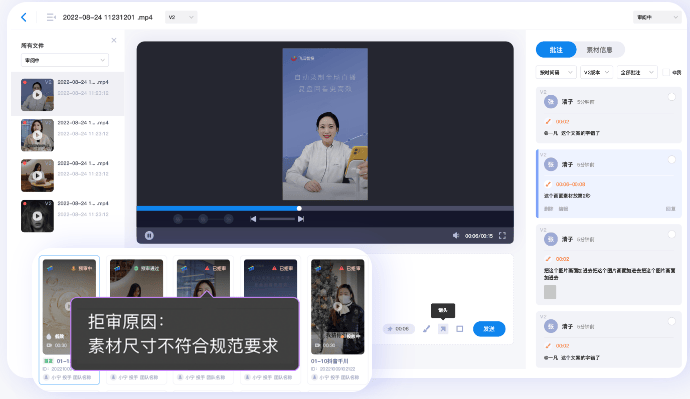Screen dimensions: 690x399
Task: Click the avatar in the first comment
Action: pyautogui.click(x=551, y=102)
